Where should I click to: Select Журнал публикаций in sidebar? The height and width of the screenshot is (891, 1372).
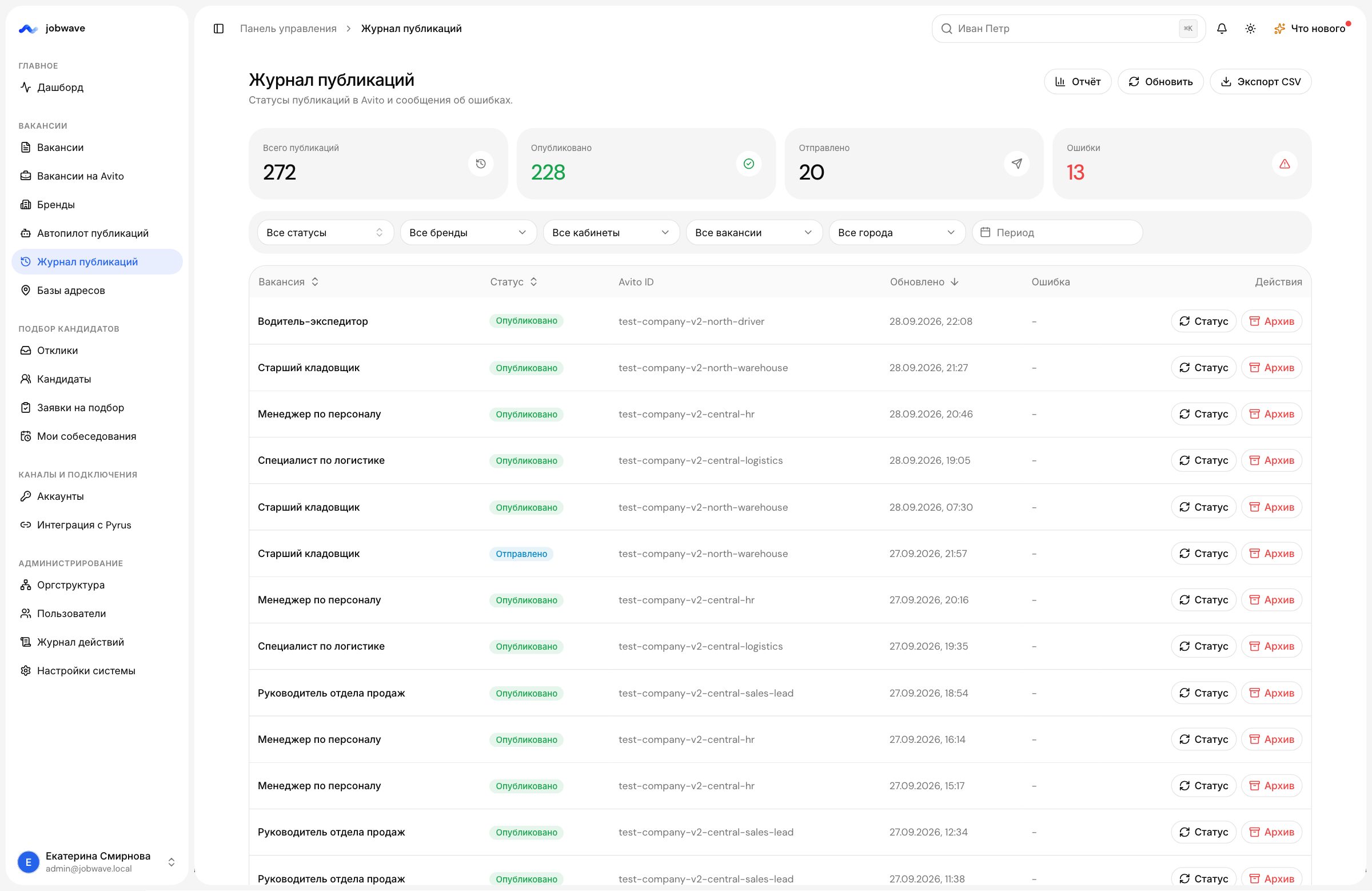click(x=97, y=262)
